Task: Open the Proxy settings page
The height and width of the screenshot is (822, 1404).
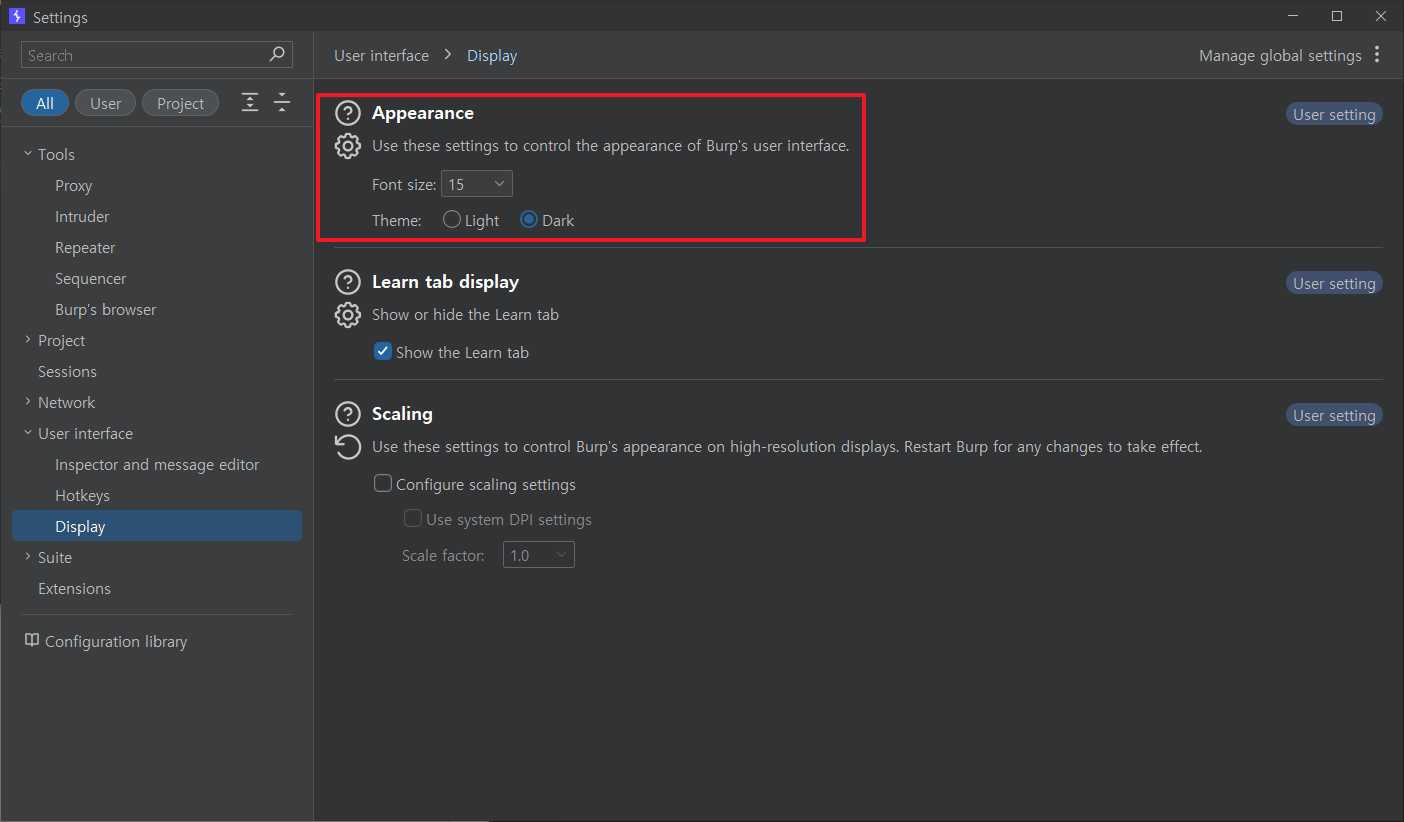Action: tap(74, 185)
